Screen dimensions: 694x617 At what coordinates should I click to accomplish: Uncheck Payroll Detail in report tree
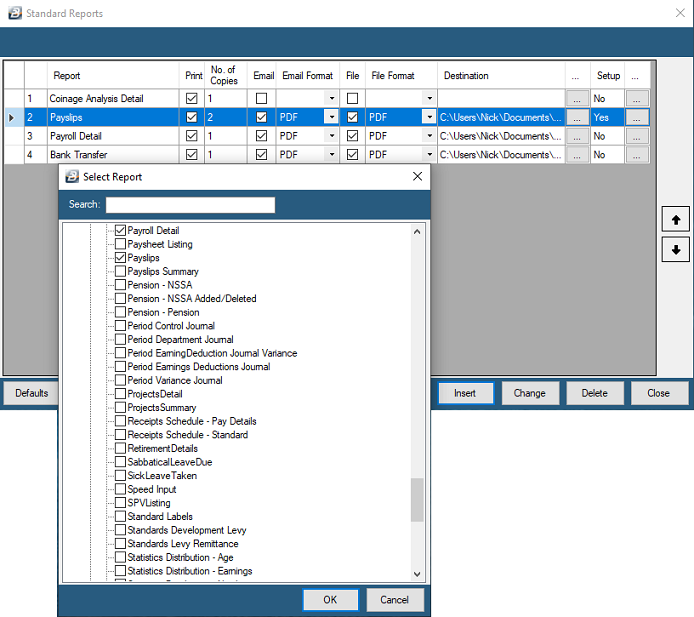pyautogui.click(x=120, y=230)
